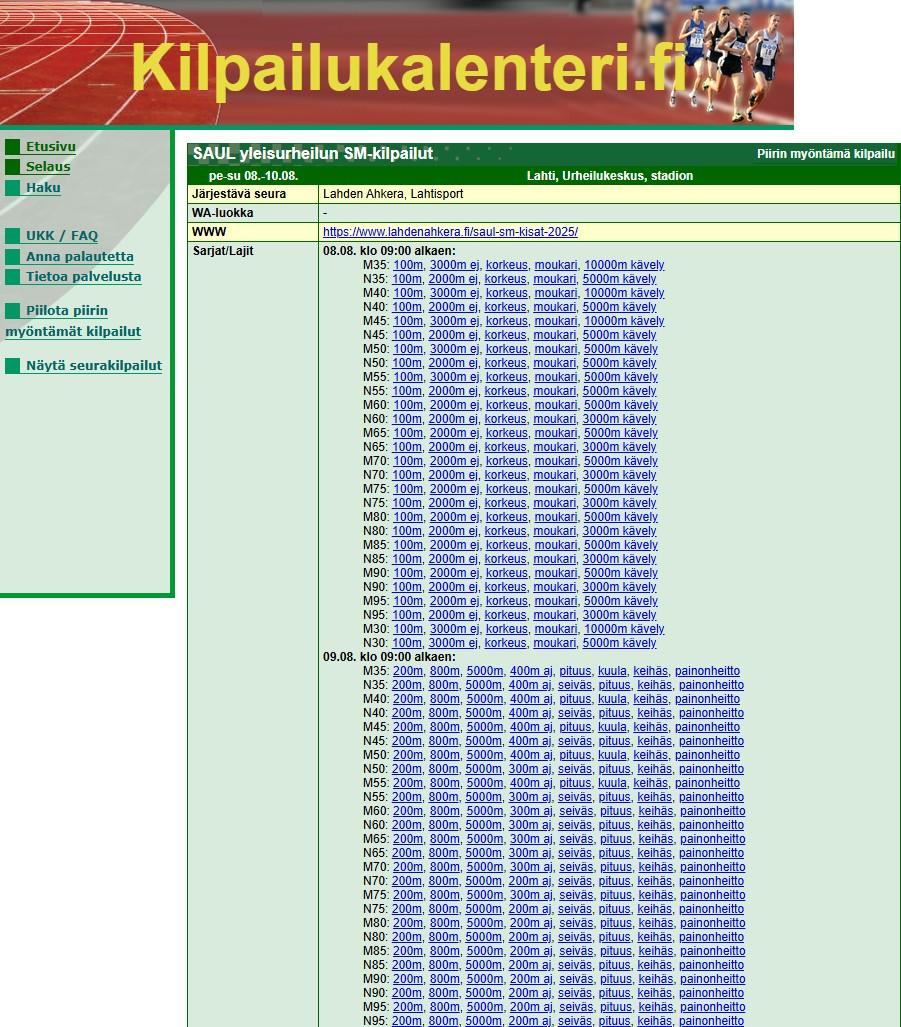Viewport: 901px width, 1027px height.
Task: Click Näytä seurakilpailut link
Action: (x=94, y=365)
